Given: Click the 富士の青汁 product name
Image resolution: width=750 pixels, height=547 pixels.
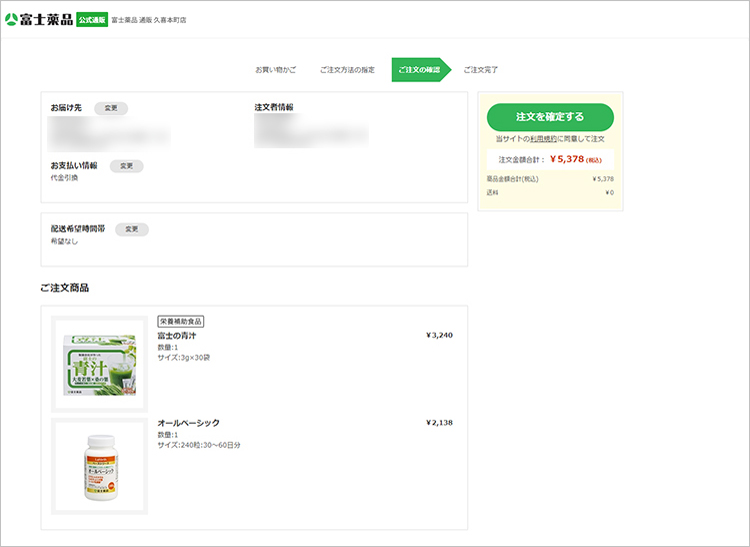Looking at the screenshot, I should (177, 336).
